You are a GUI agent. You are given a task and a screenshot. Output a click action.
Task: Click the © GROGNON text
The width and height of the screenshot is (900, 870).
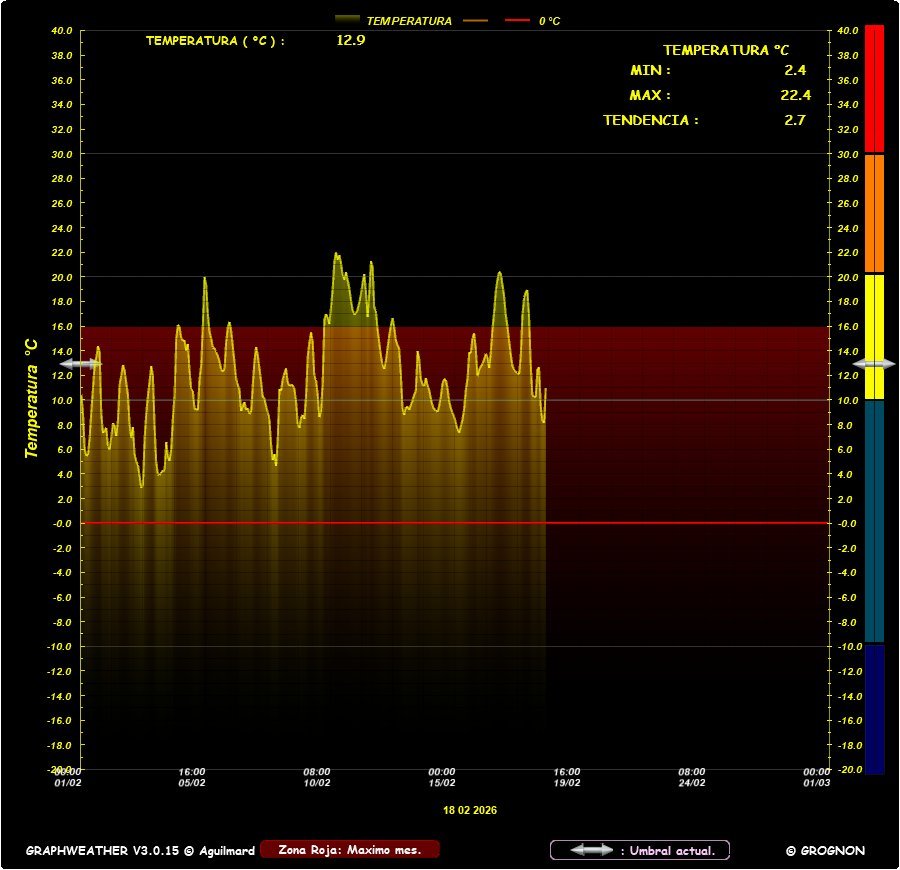point(825,851)
